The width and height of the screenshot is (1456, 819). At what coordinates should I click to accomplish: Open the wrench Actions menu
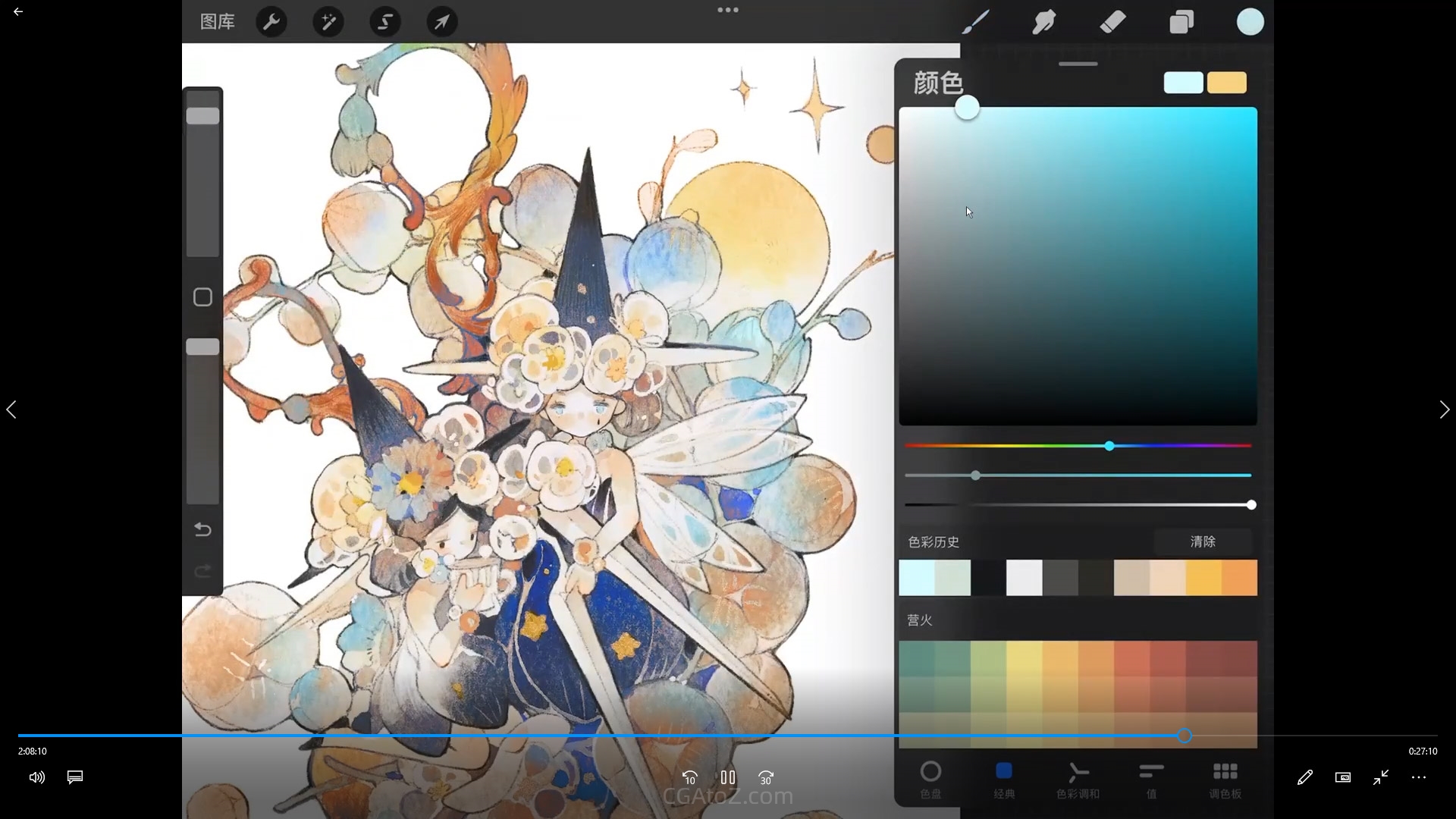tap(271, 22)
